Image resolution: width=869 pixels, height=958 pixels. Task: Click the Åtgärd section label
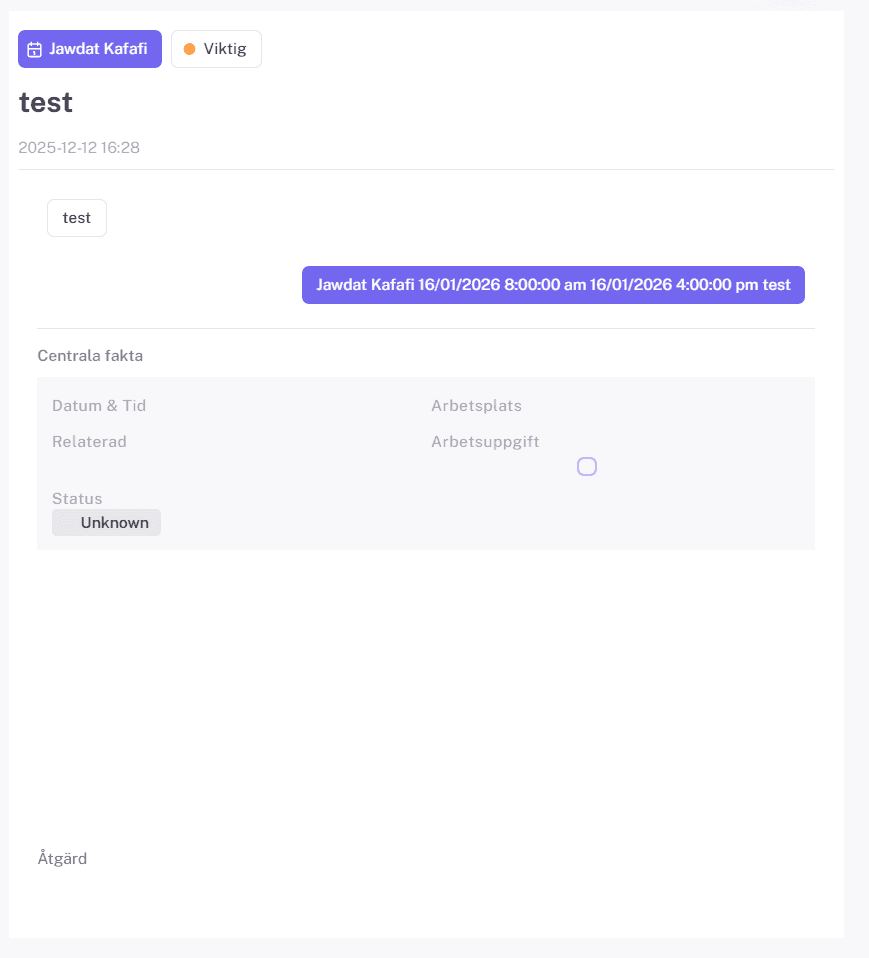click(62, 858)
